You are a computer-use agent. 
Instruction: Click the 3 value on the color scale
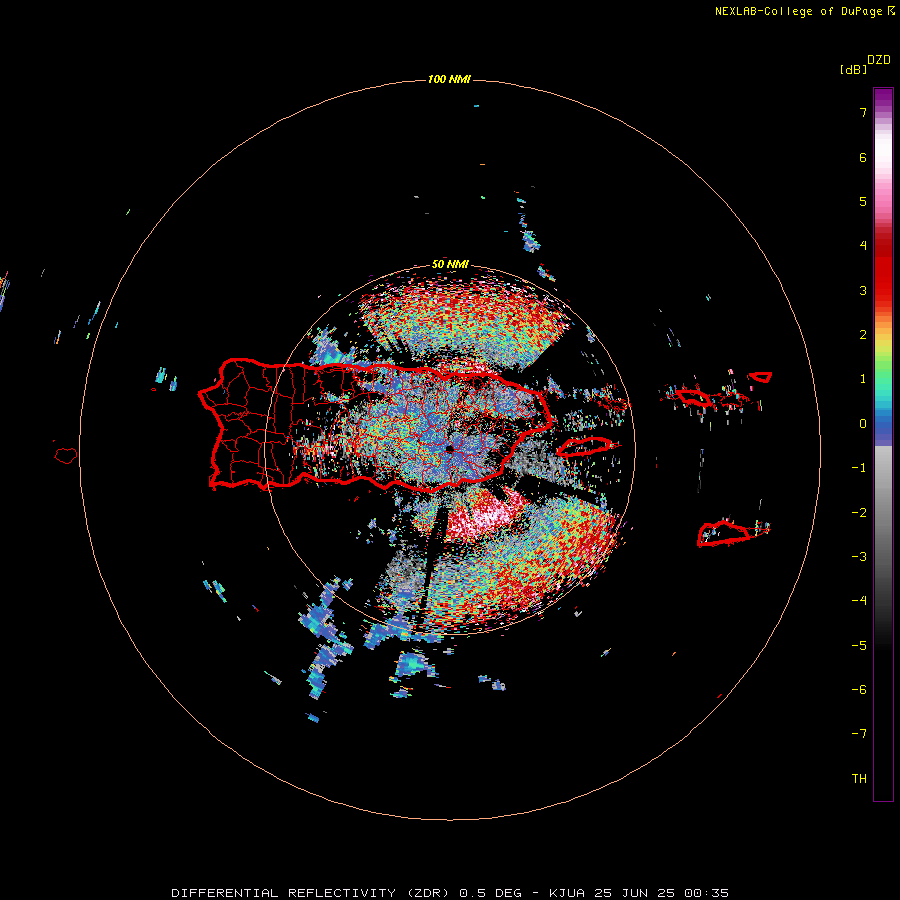863,290
